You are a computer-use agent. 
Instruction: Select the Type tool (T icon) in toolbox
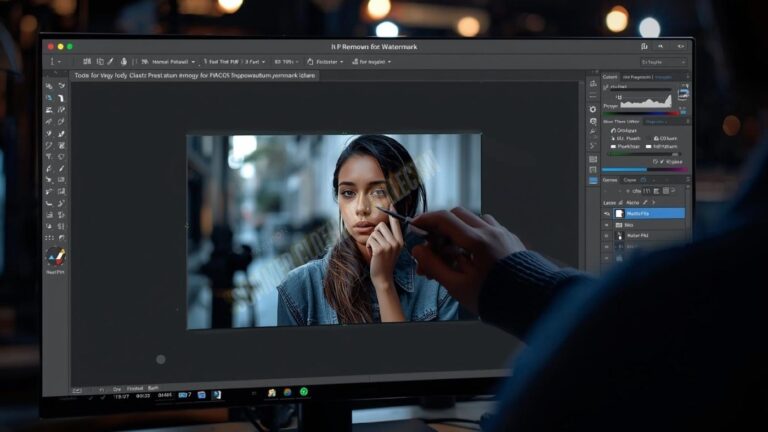(49, 157)
